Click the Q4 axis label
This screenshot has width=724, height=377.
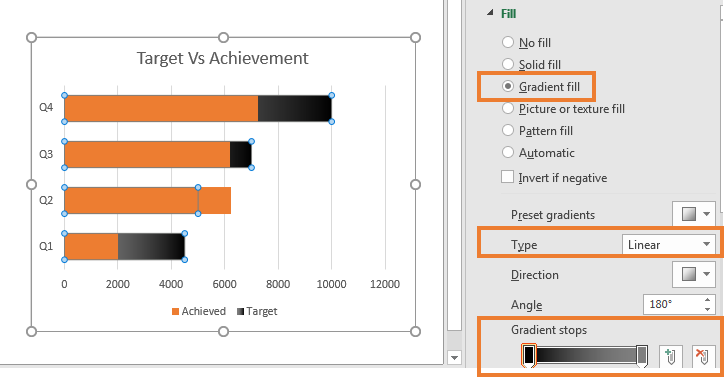tap(46, 108)
